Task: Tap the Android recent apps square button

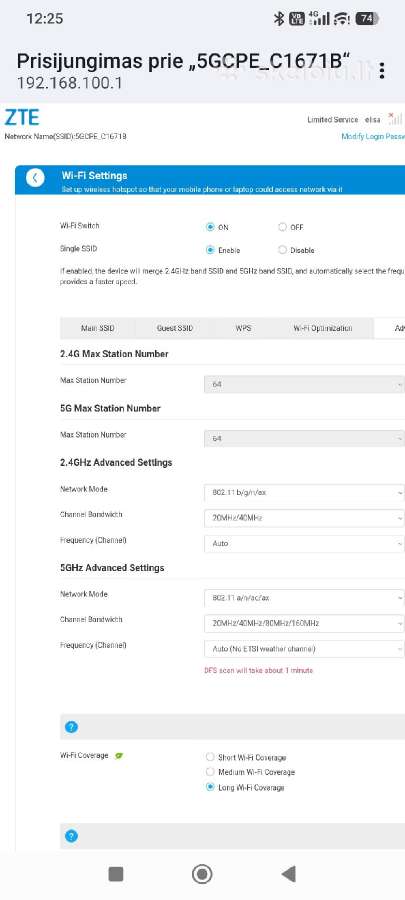Action: 116,874
